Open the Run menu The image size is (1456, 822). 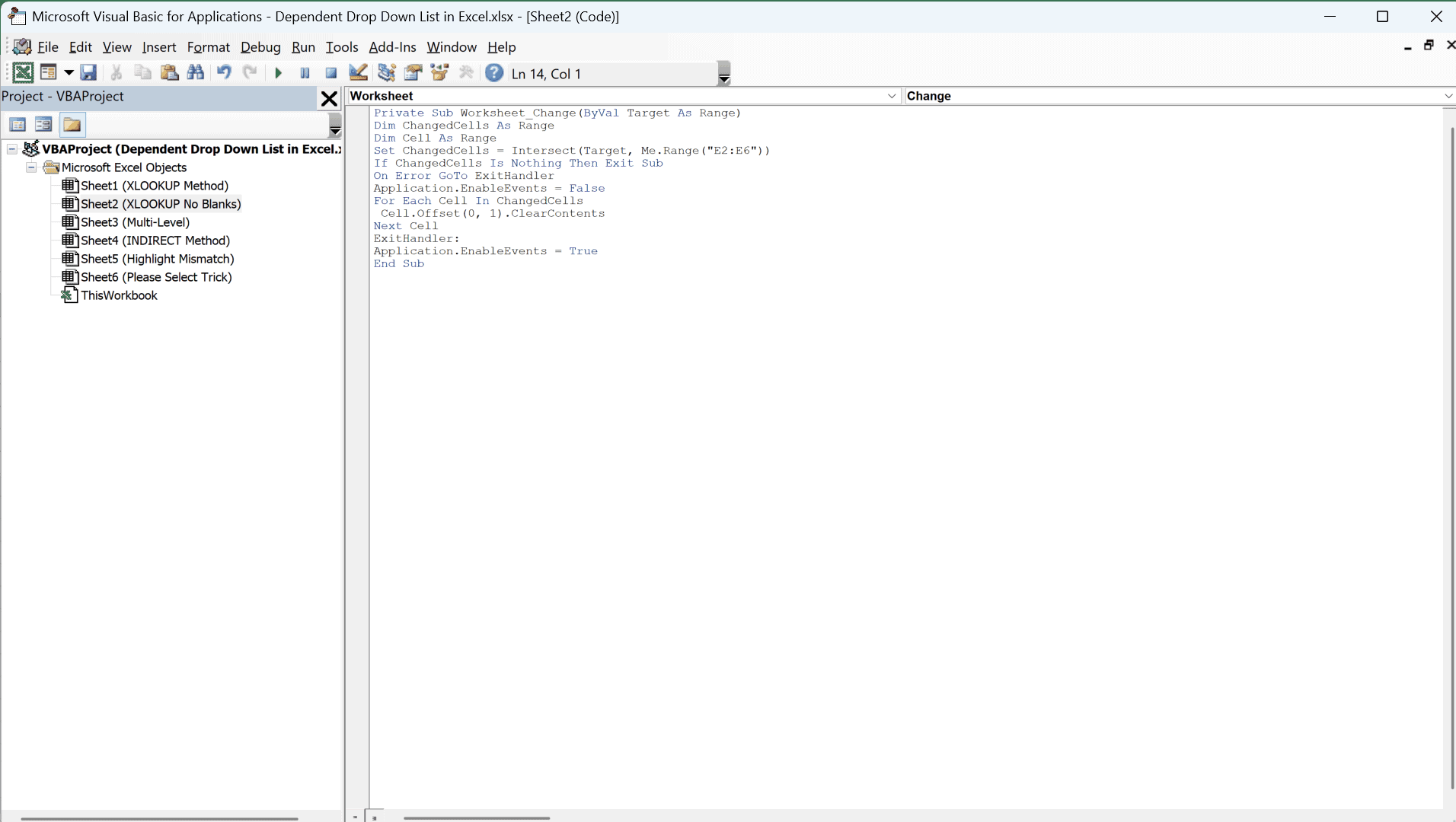pyautogui.click(x=303, y=47)
